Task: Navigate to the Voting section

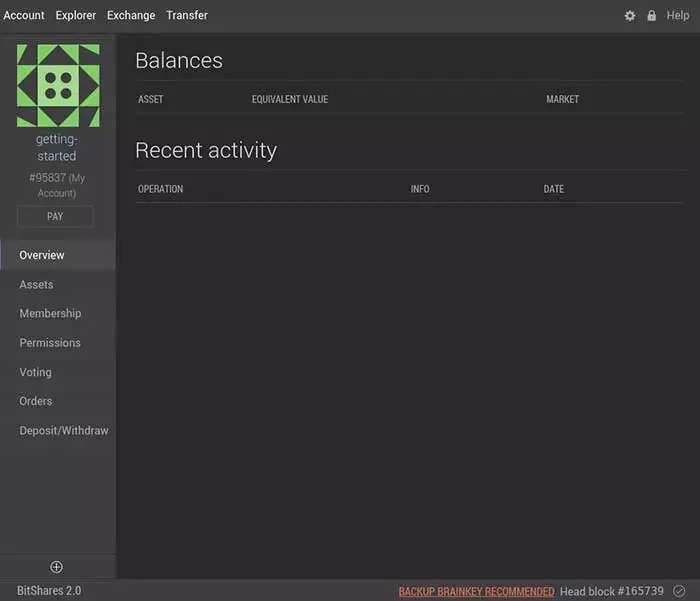Action: click(x=35, y=372)
